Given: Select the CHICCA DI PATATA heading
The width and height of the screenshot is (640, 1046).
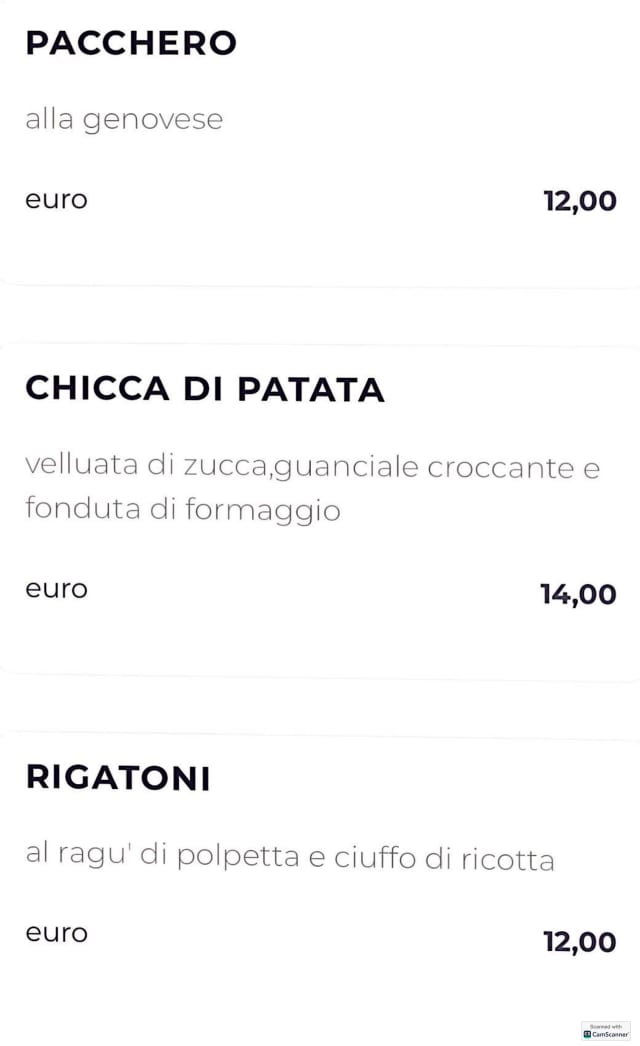Looking at the screenshot, I should click(204, 389).
